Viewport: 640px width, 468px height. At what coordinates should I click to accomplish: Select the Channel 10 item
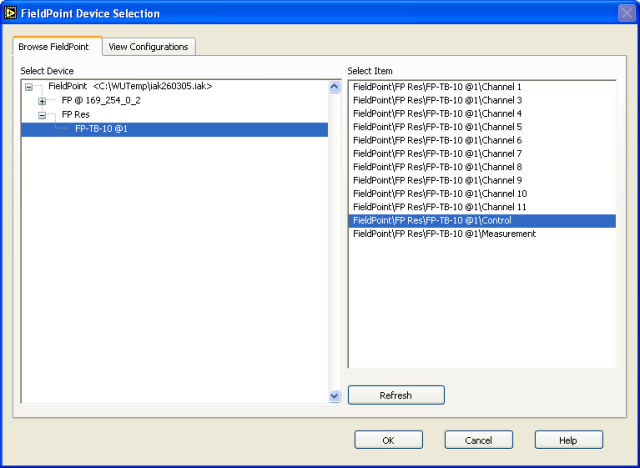click(x=482, y=194)
